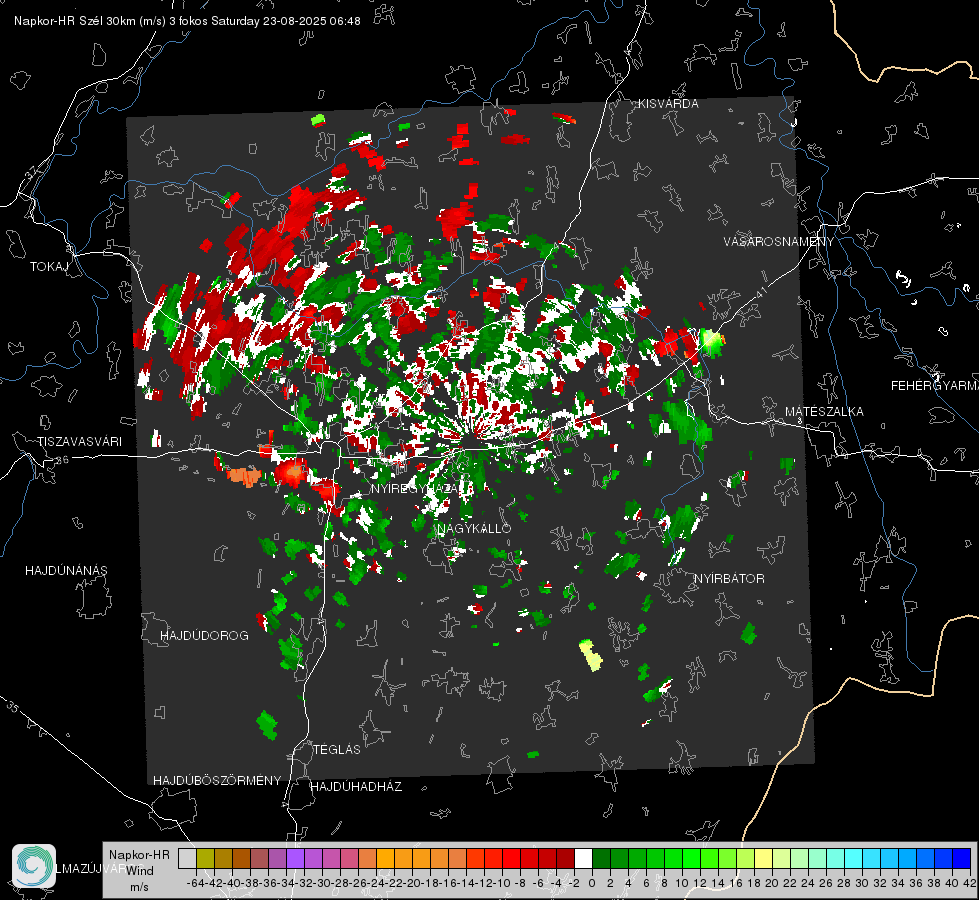Screen dimensions: 979x900
Task: Click the orange echo patch west of Nyíregyháza
Action: click(245, 476)
